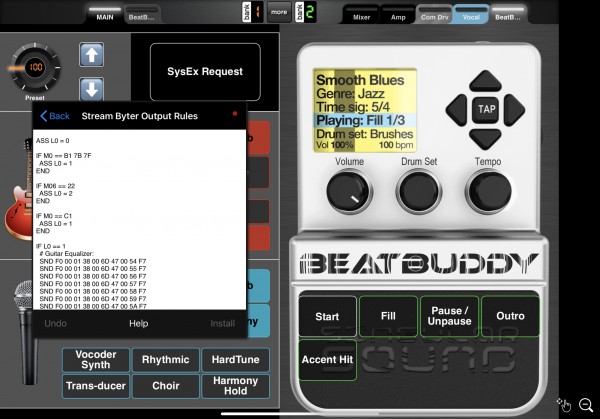Select the Vocoder Synth vocal effect
The image size is (600, 419).
coord(96,360)
